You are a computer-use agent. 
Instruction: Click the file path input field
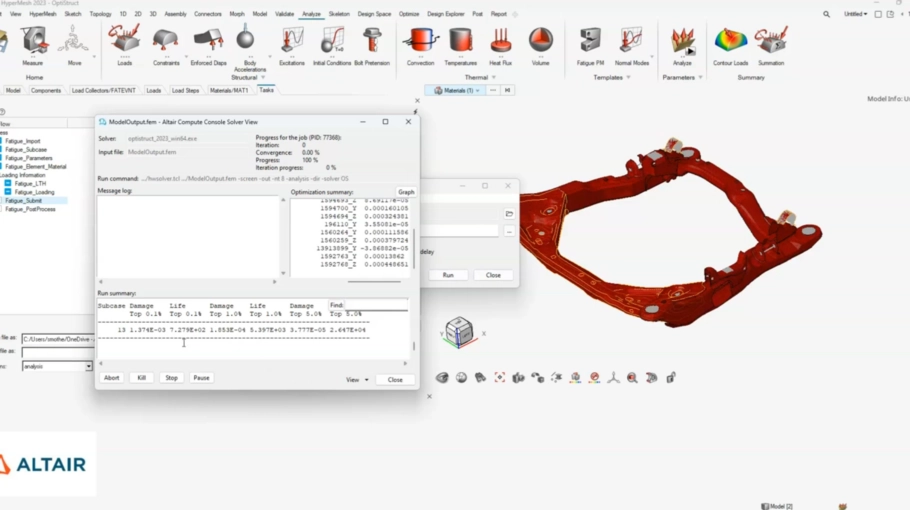(x=57, y=339)
